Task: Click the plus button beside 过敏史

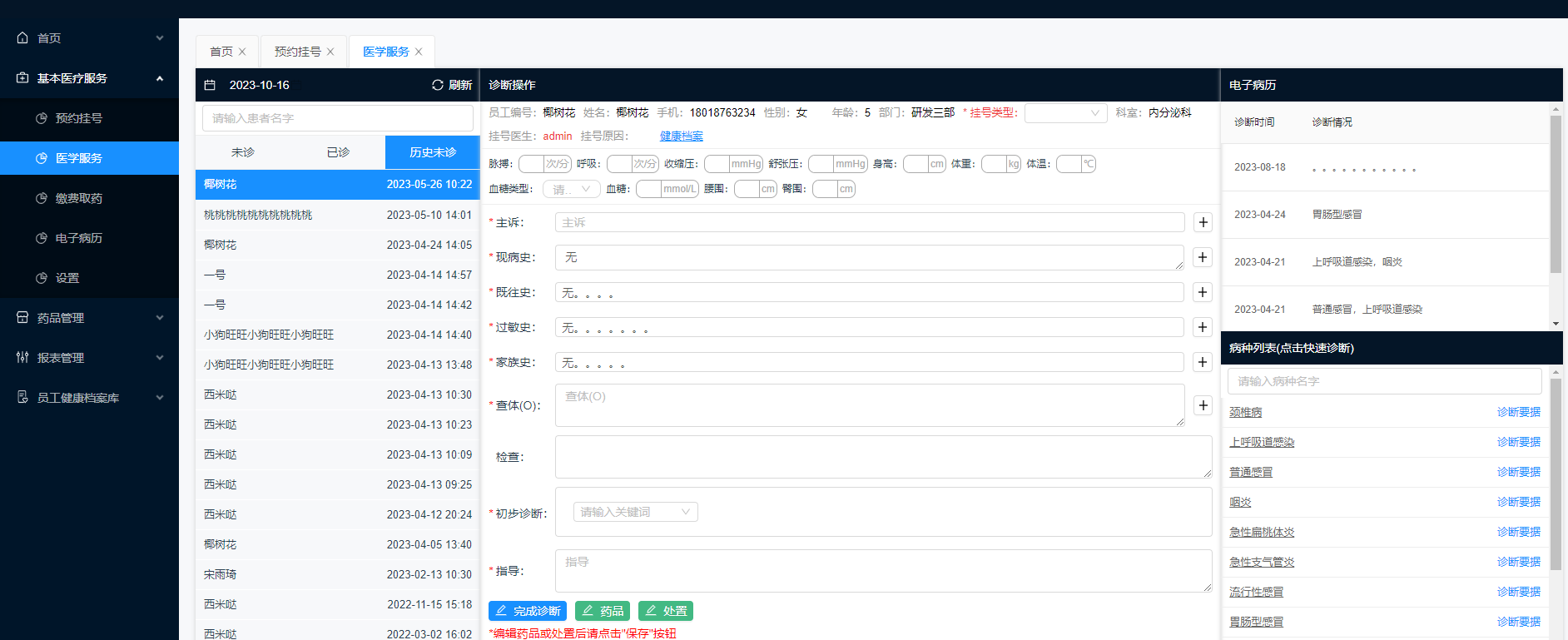Action: [1203, 327]
